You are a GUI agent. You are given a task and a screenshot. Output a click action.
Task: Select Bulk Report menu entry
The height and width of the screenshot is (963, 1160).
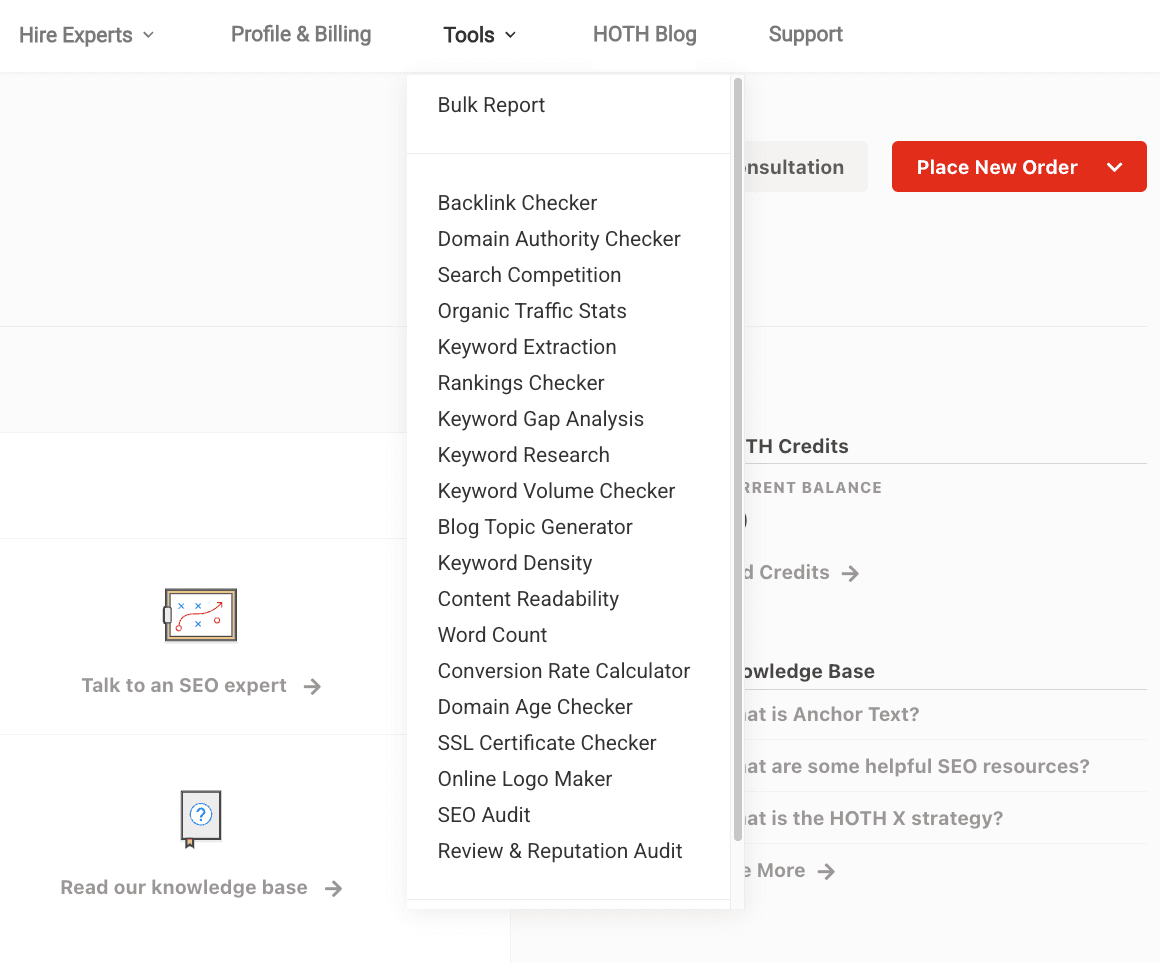pos(491,105)
